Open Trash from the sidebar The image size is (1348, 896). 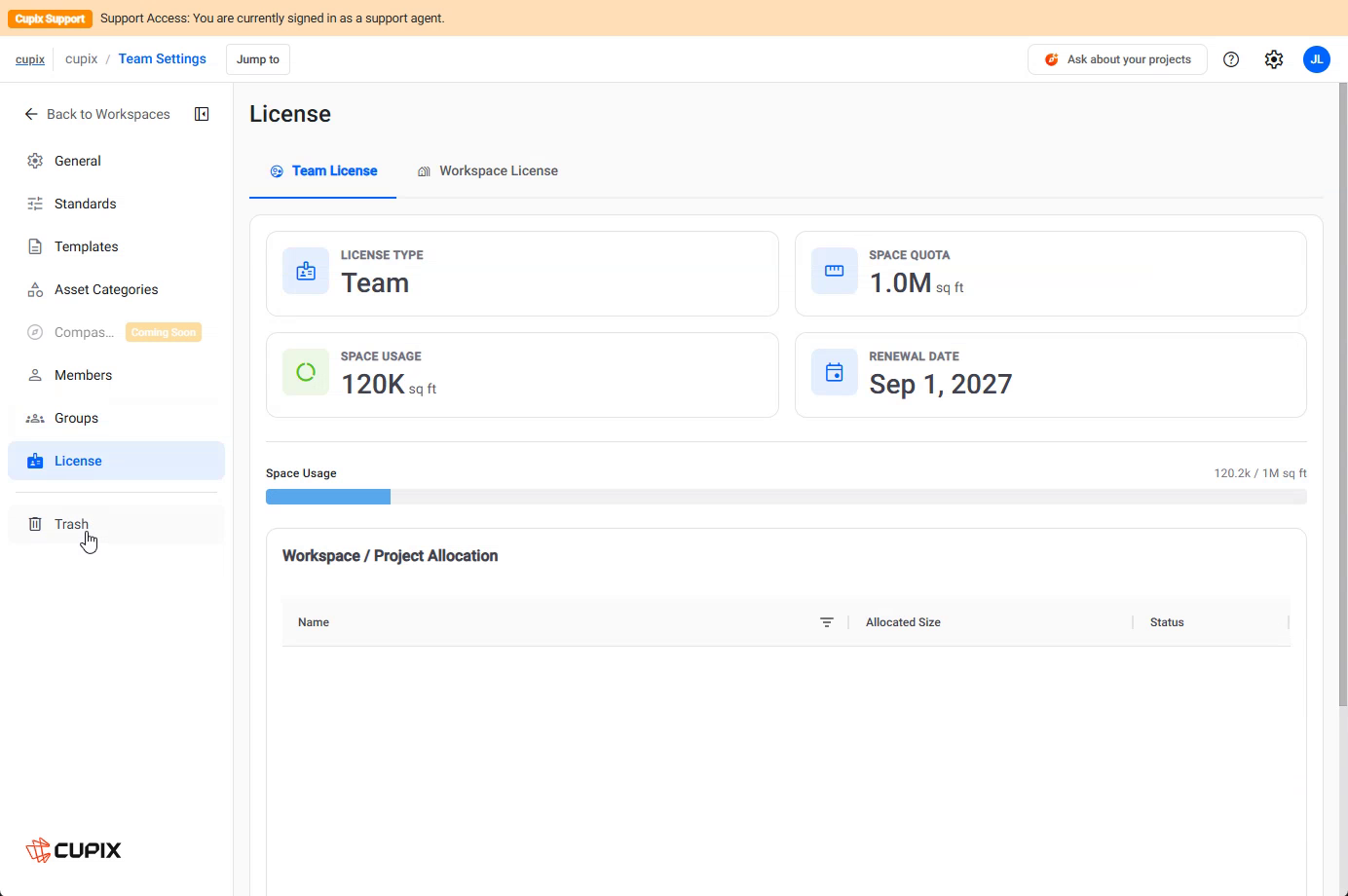116,524
